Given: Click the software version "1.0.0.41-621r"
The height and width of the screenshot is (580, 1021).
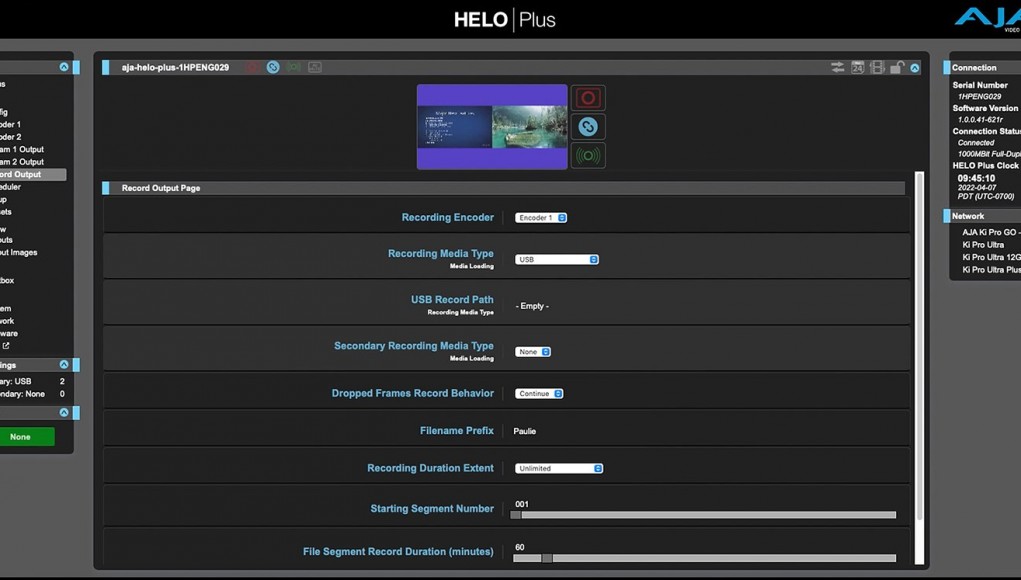Looking at the screenshot, I should pyautogui.click(x=980, y=120).
